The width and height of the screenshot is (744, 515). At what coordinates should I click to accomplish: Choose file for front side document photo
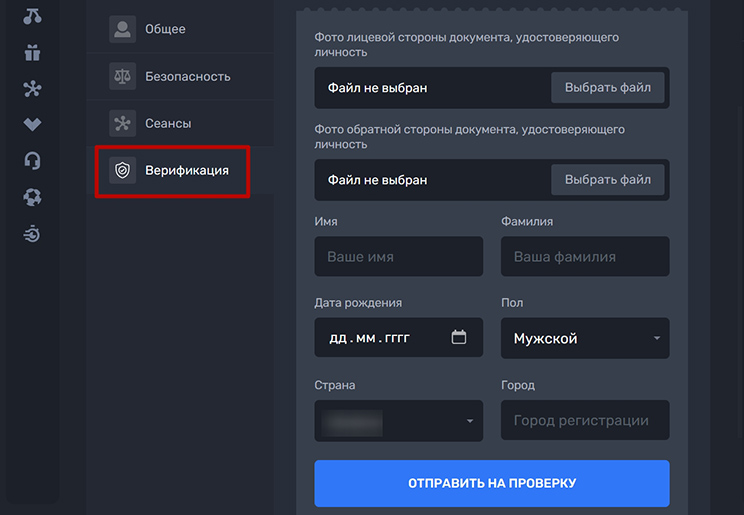pyautogui.click(x=607, y=87)
